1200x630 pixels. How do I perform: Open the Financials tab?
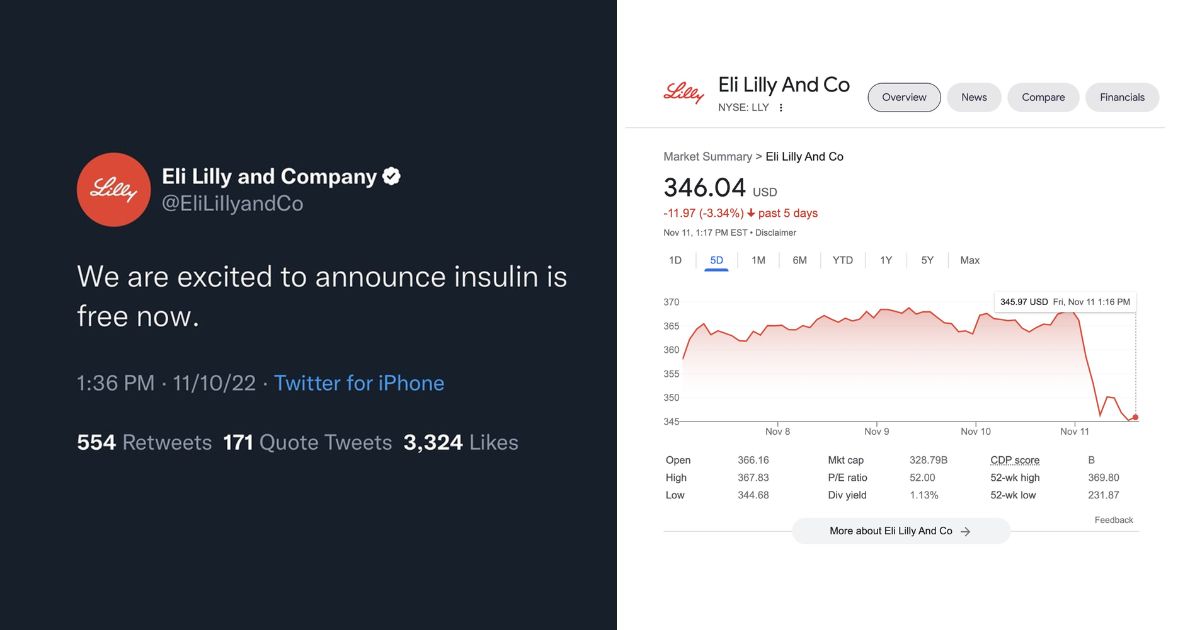point(1122,97)
